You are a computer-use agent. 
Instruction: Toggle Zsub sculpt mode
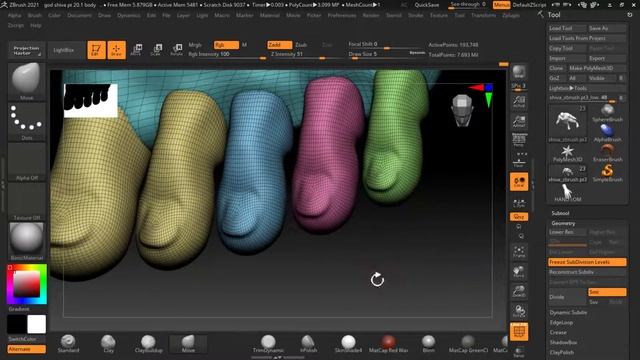coord(301,45)
